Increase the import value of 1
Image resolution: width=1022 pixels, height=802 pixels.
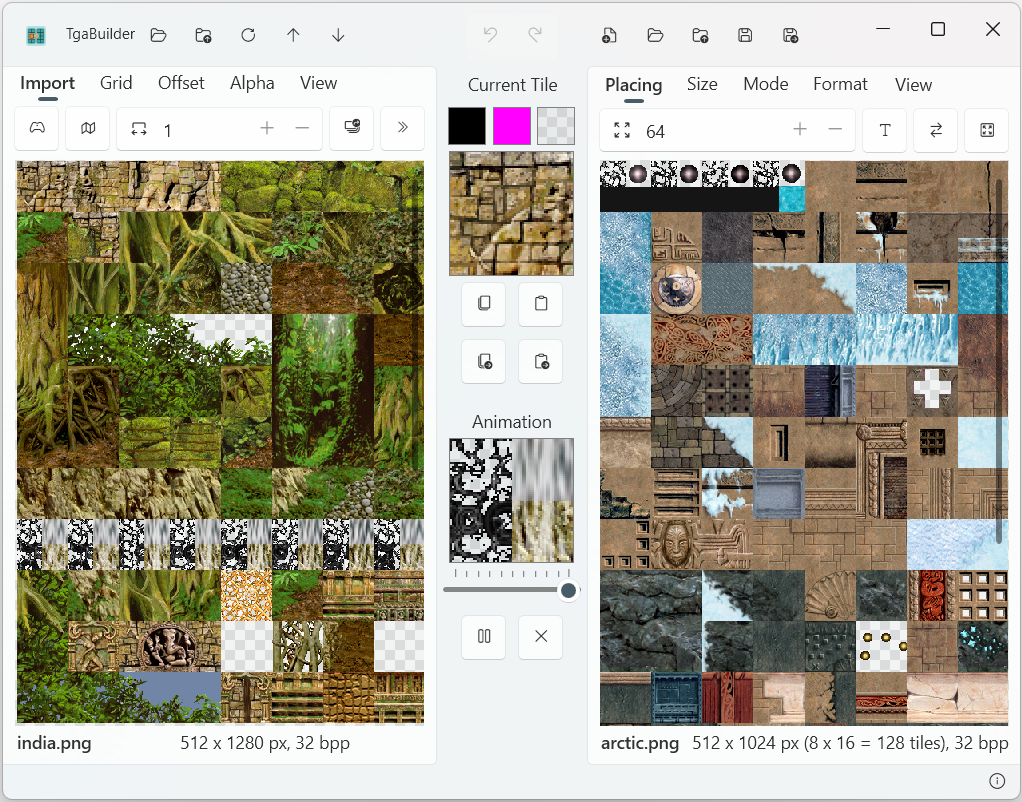(267, 128)
